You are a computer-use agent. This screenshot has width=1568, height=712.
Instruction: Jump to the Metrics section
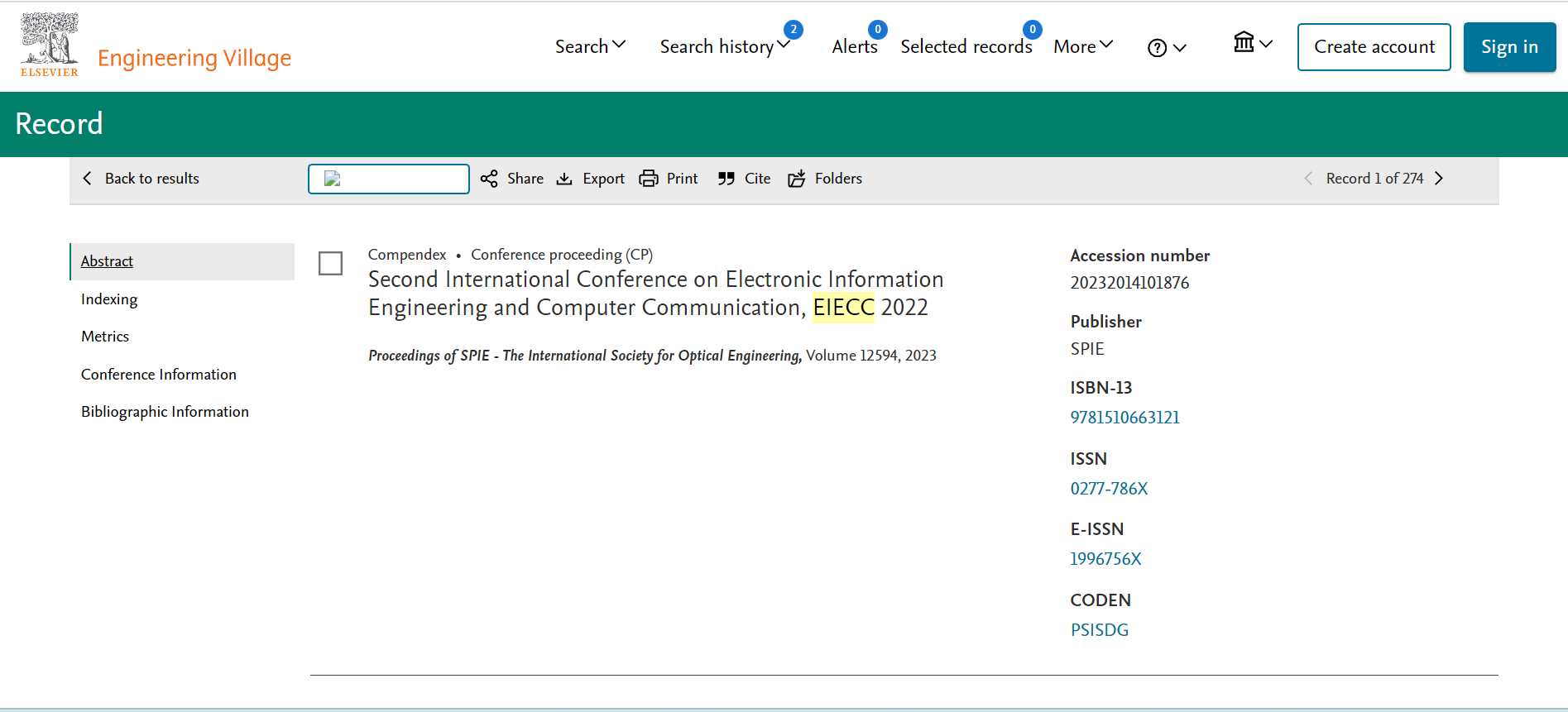(x=105, y=337)
